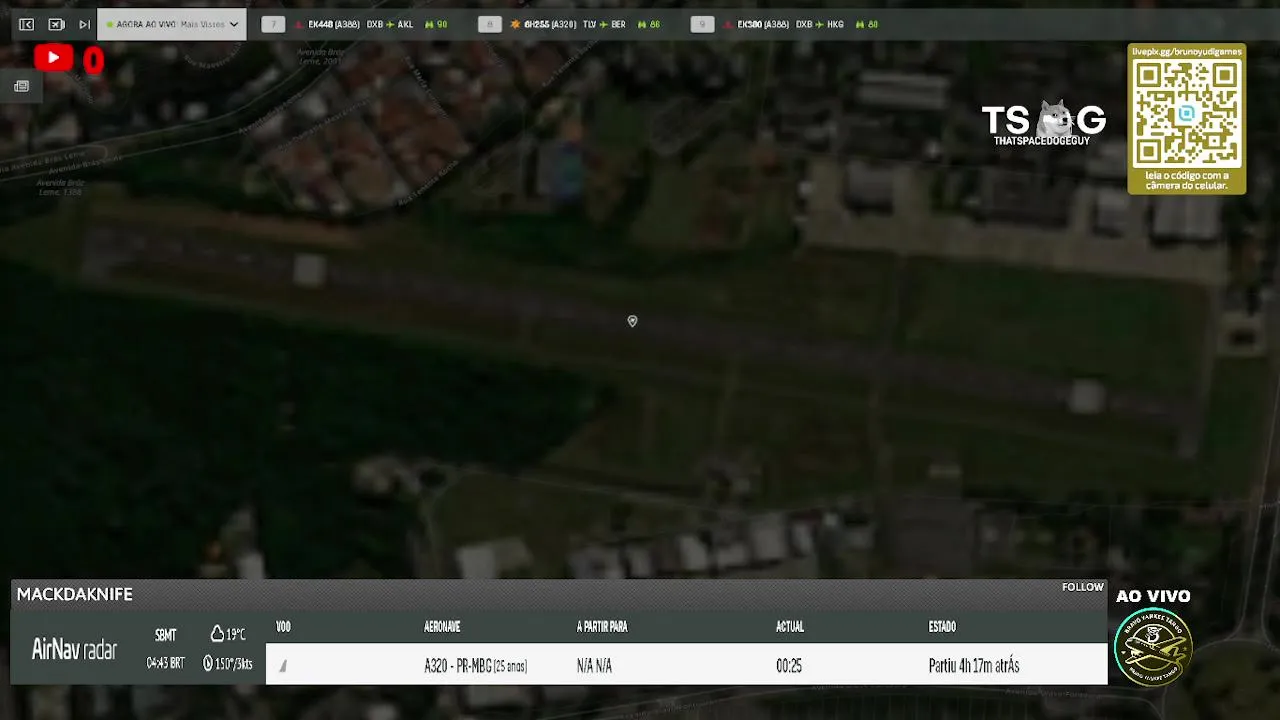Open the 'Agora ao vivo - Mais Vistos' dropdown

pyautogui.click(x=172, y=24)
